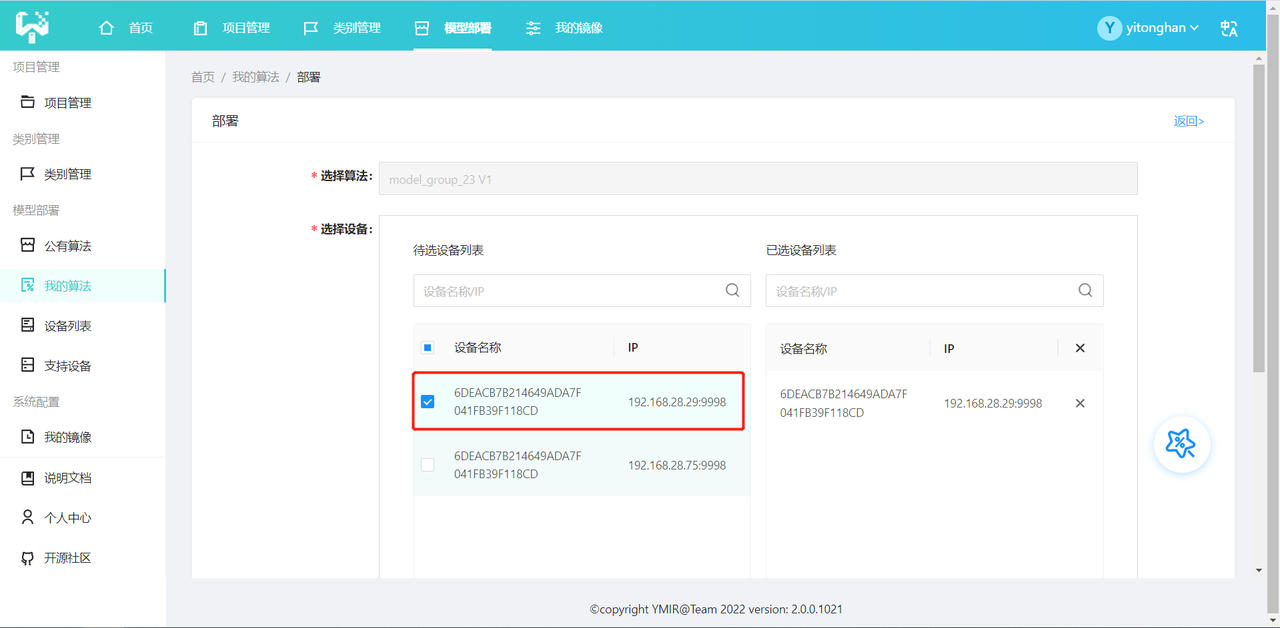The width and height of the screenshot is (1280, 628).
Task: Click the language switch icon
Action: [1229, 28]
